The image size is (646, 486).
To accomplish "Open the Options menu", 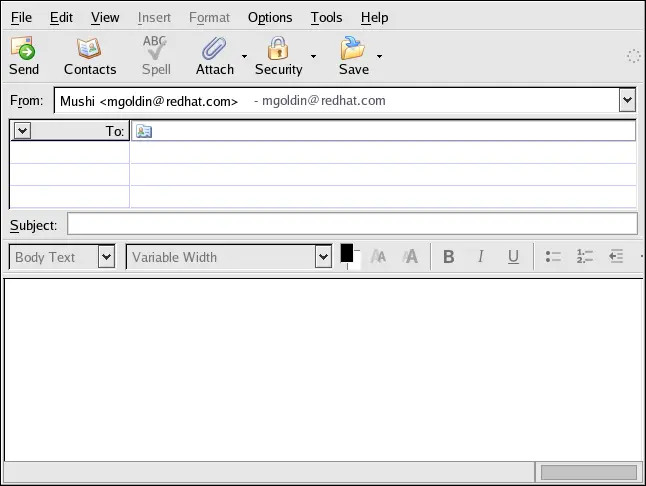I will 270,17.
